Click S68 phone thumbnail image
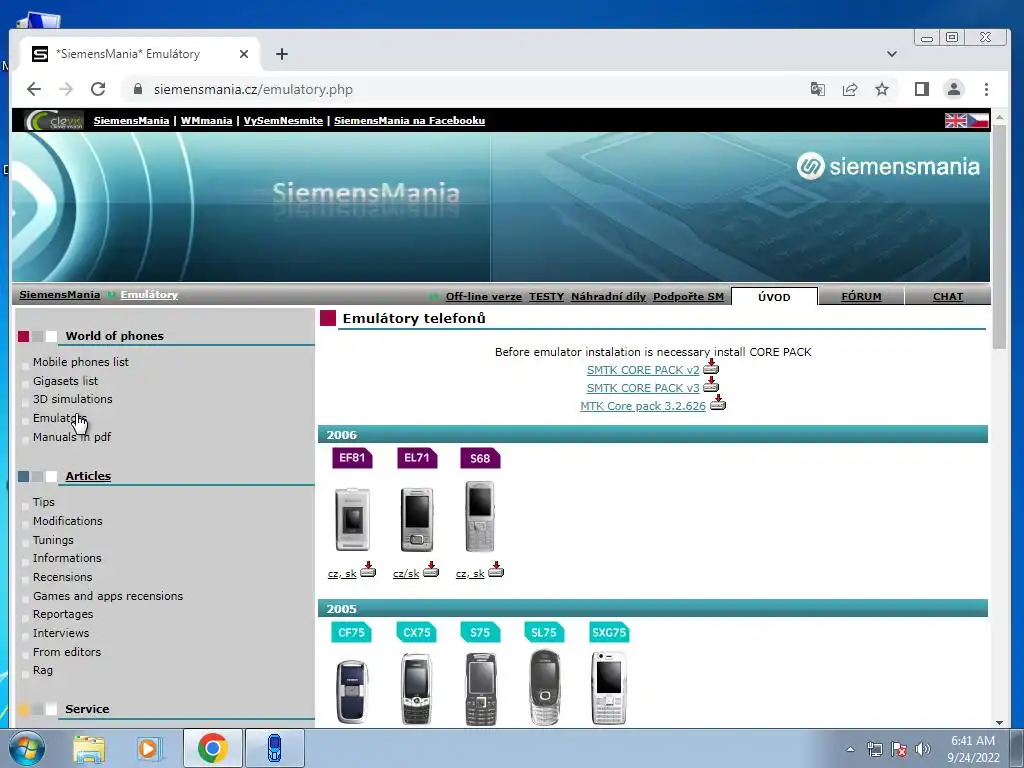 click(480, 516)
